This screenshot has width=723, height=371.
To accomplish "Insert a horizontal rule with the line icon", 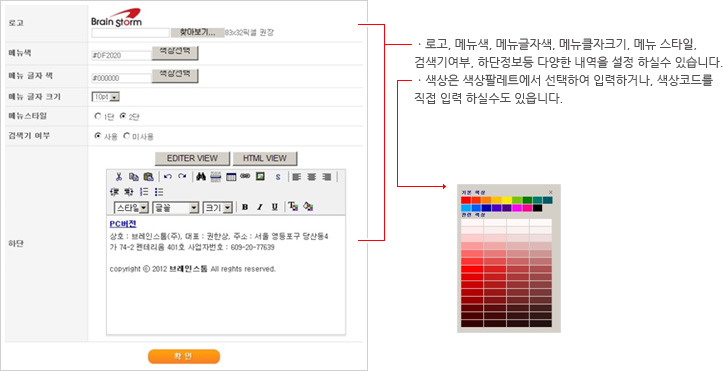I will [216, 177].
